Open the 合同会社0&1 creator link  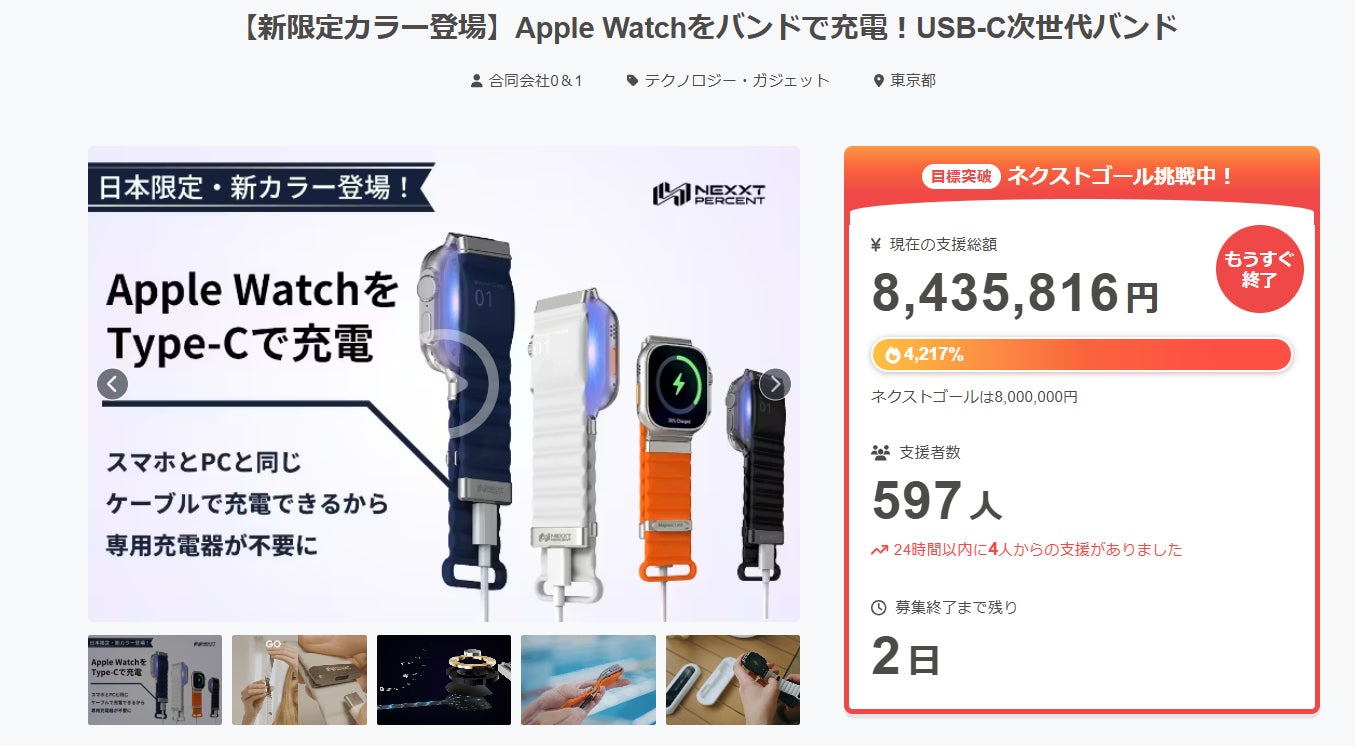tap(536, 81)
